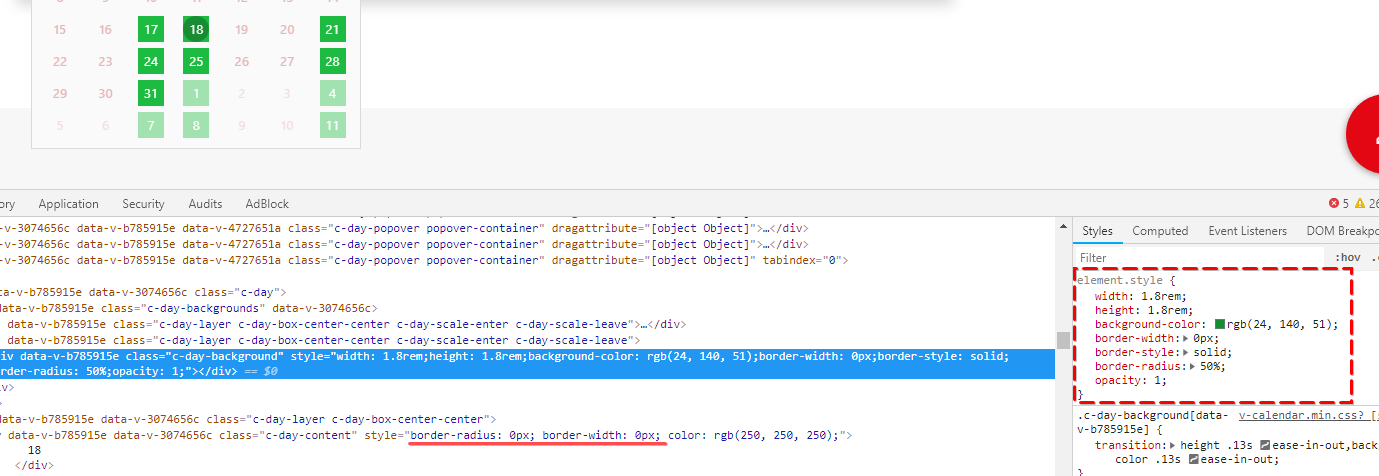This screenshot has height=476, width=1379.
Task: Edit the width: 1.8rem style declaration
Action: click(1140, 296)
